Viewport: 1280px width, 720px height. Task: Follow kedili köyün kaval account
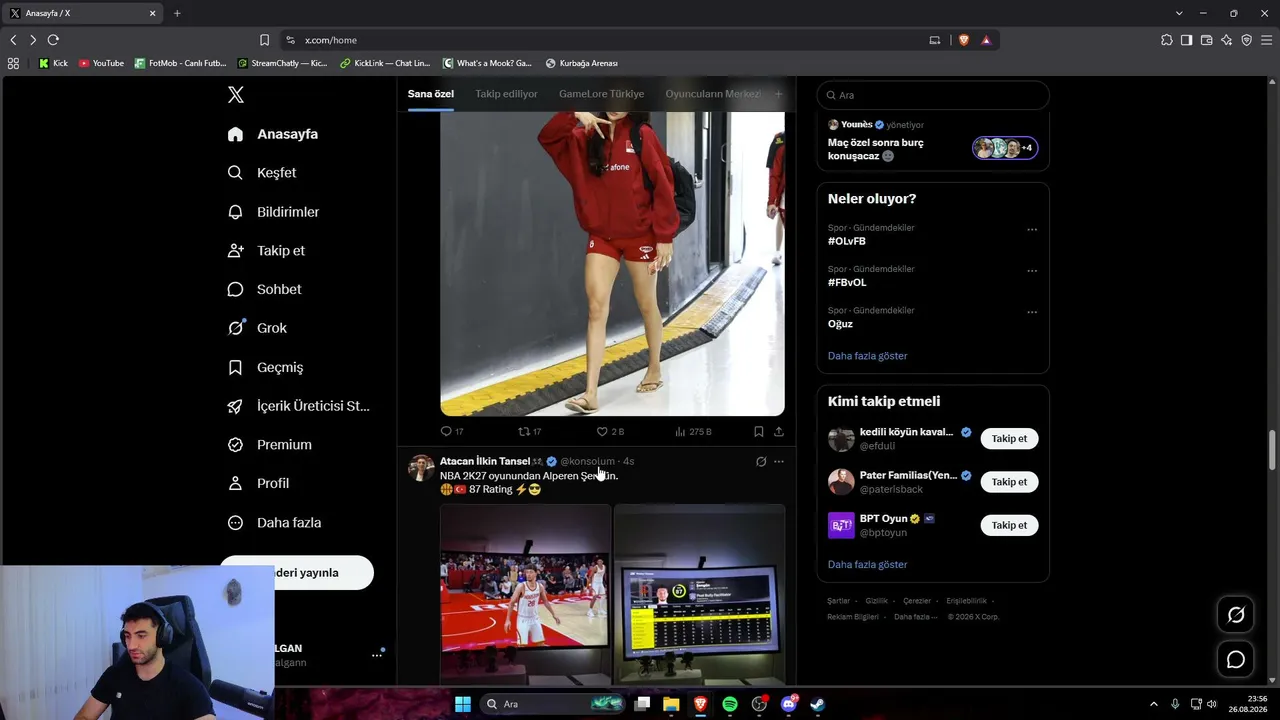click(1009, 439)
